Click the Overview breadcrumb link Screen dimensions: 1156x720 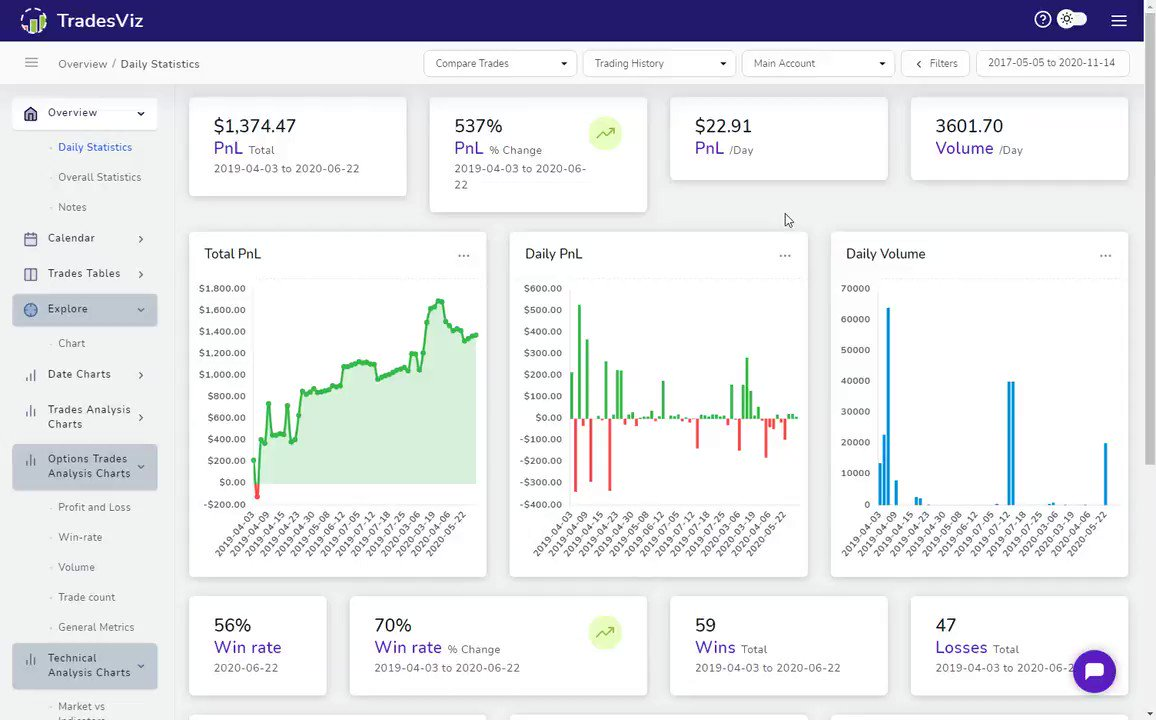click(83, 64)
